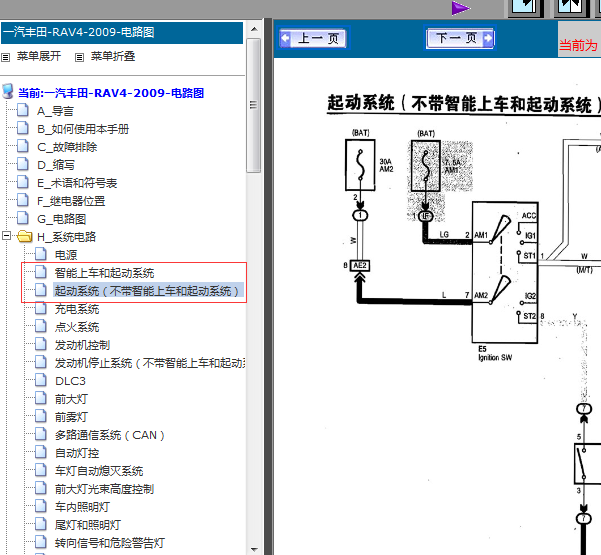Collapse the H_系统电路 folder node
Viewport: 601px width, 555px height.
coord(6,235)
